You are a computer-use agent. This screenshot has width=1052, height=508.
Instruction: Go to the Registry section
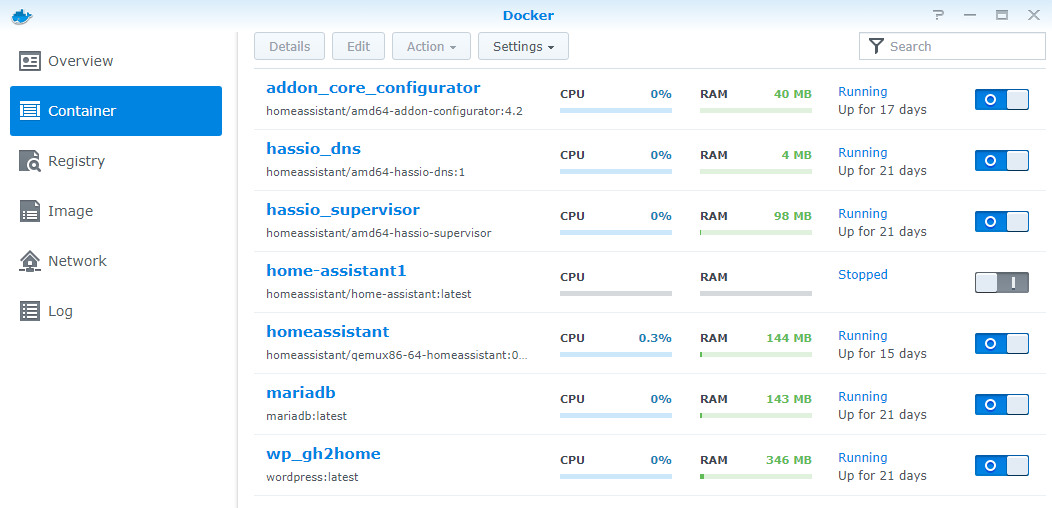tap(116, 161)
